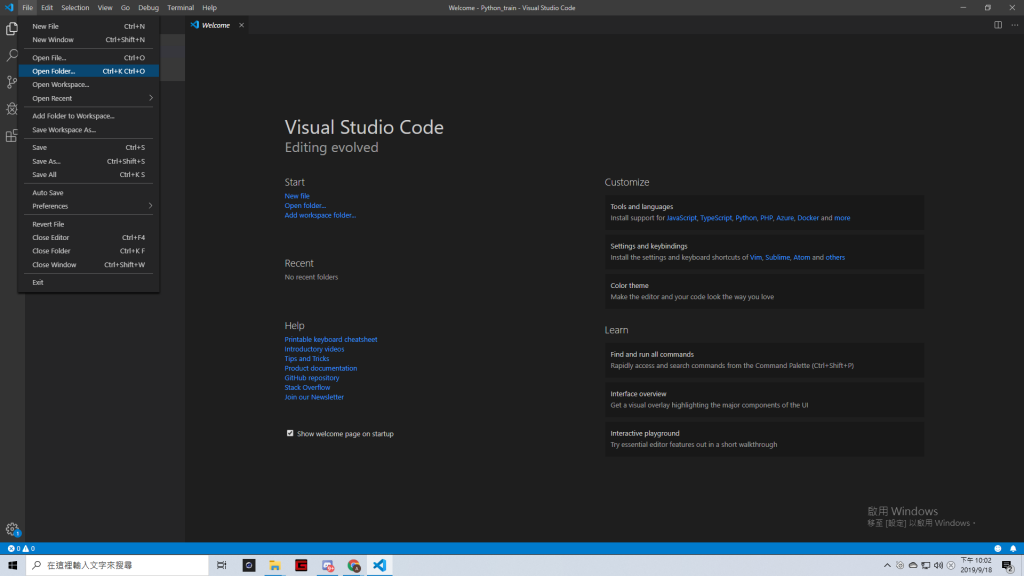The height and width of the screenshot is (576, 1024).
Task: Toggle Show welcome page on startup
Action: pyautogui.click(x=290, y=433)
